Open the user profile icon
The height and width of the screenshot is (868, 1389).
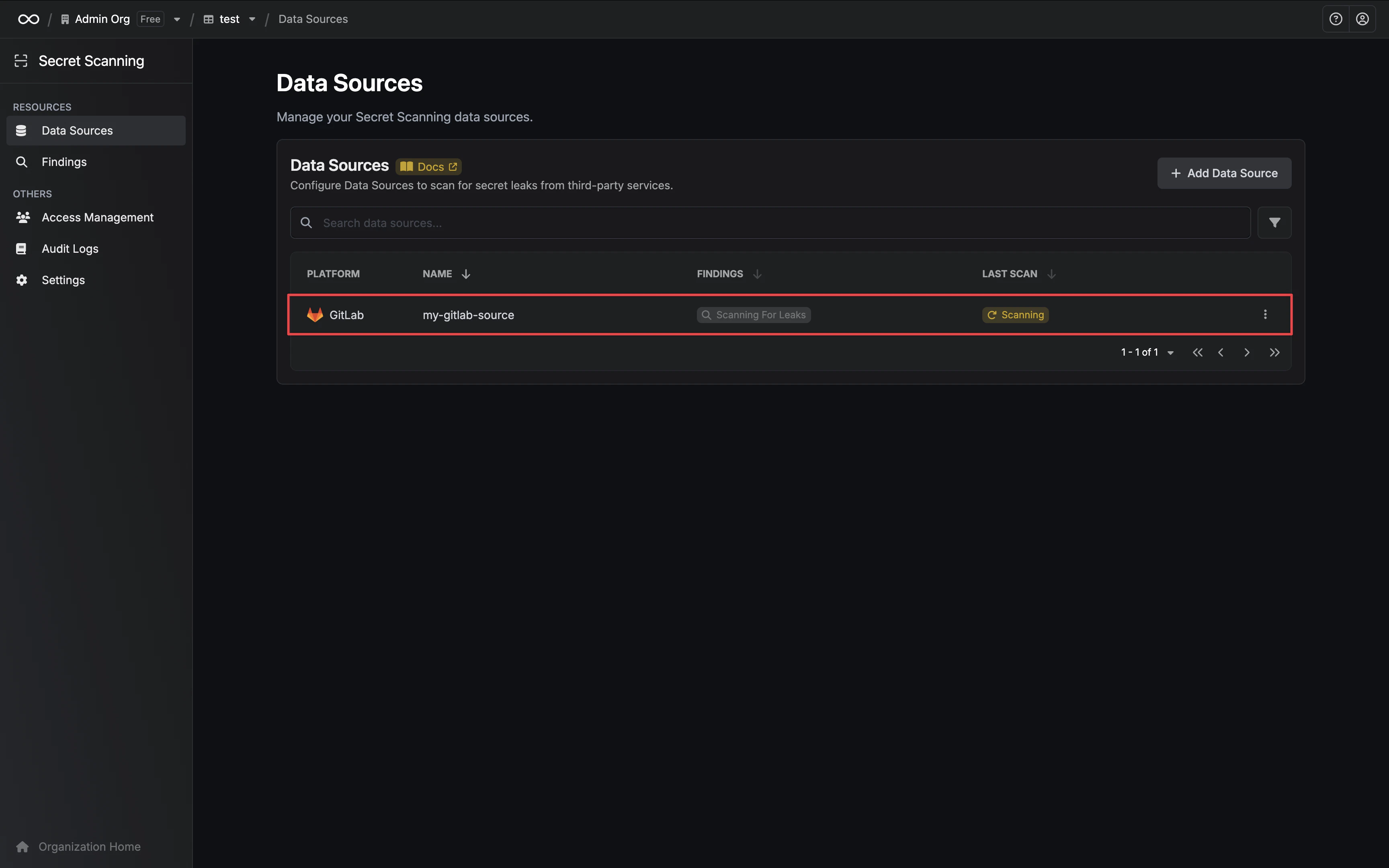tap(1362, 19)
